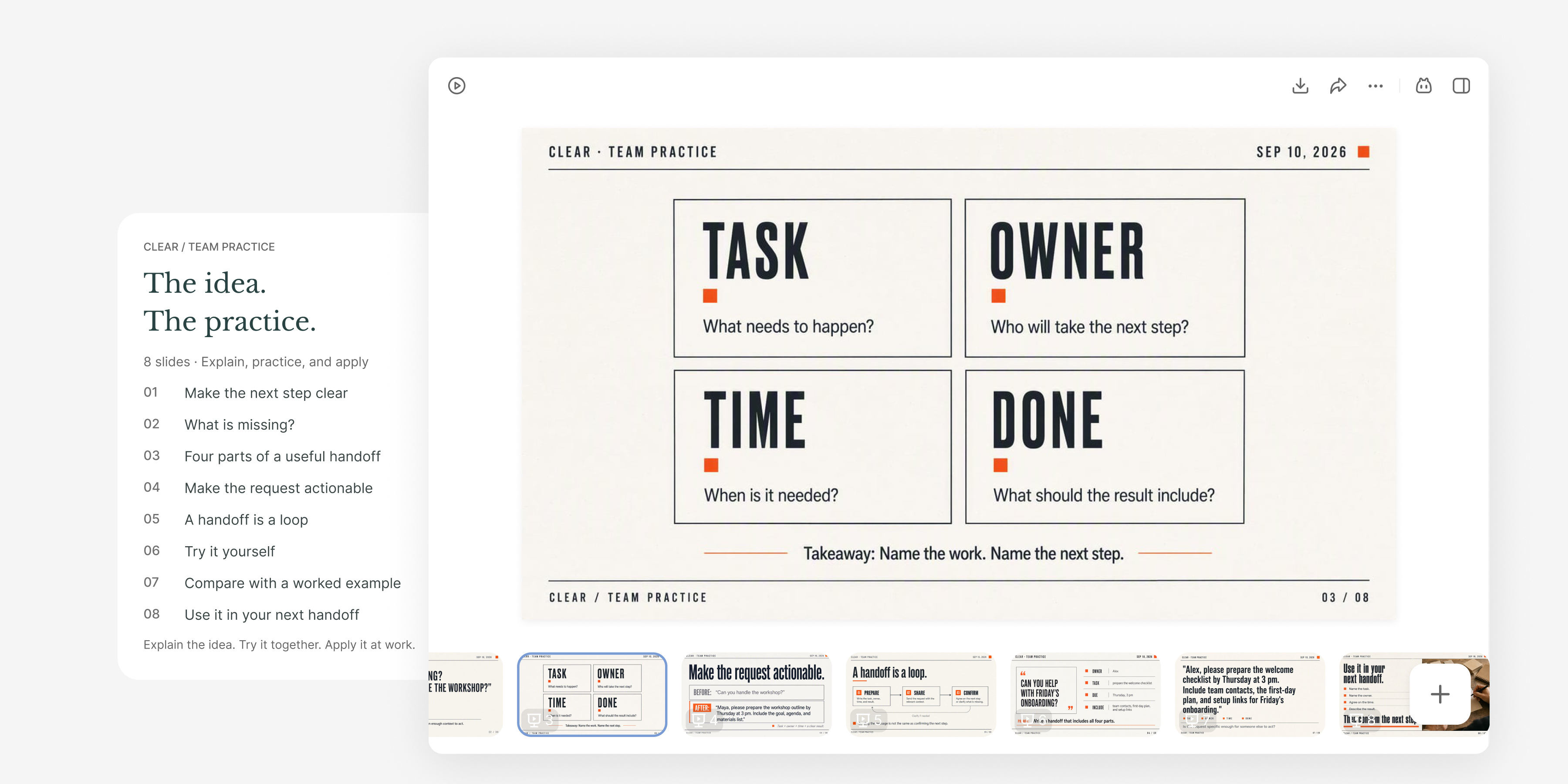Open the 'A handoff is a loop' thumbnail
1568x784 pixels.
tap(922, 695)
